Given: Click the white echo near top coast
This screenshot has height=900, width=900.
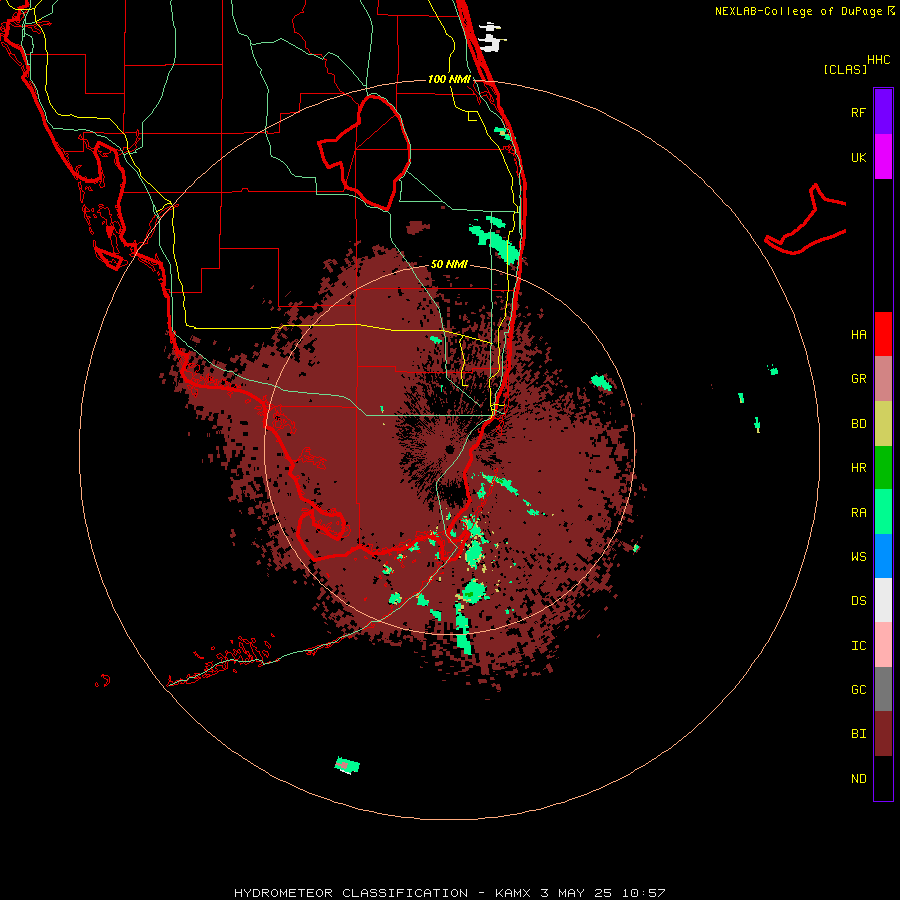Looking at the screenshot, I should [490, 38].
